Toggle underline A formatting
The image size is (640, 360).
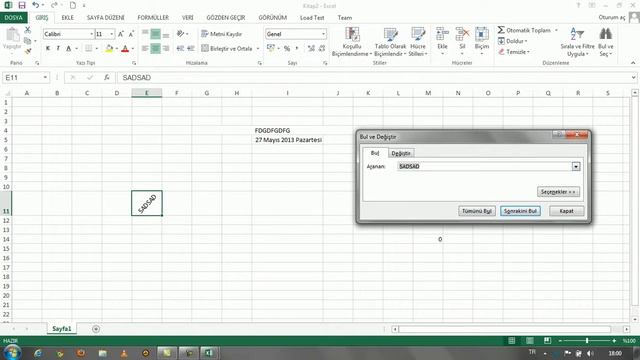(x=69, y=49)
